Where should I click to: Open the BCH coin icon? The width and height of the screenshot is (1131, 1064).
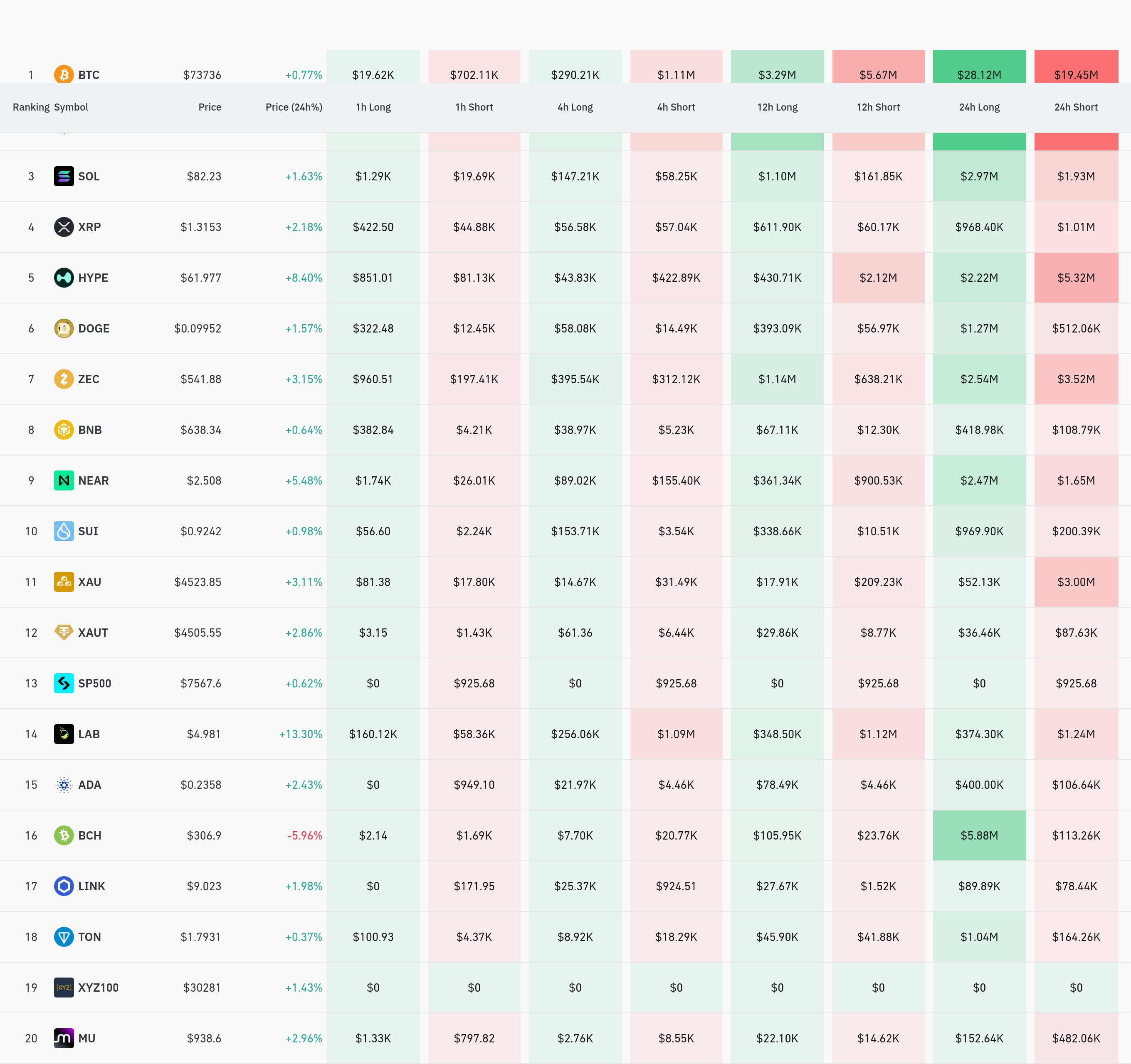64,835
